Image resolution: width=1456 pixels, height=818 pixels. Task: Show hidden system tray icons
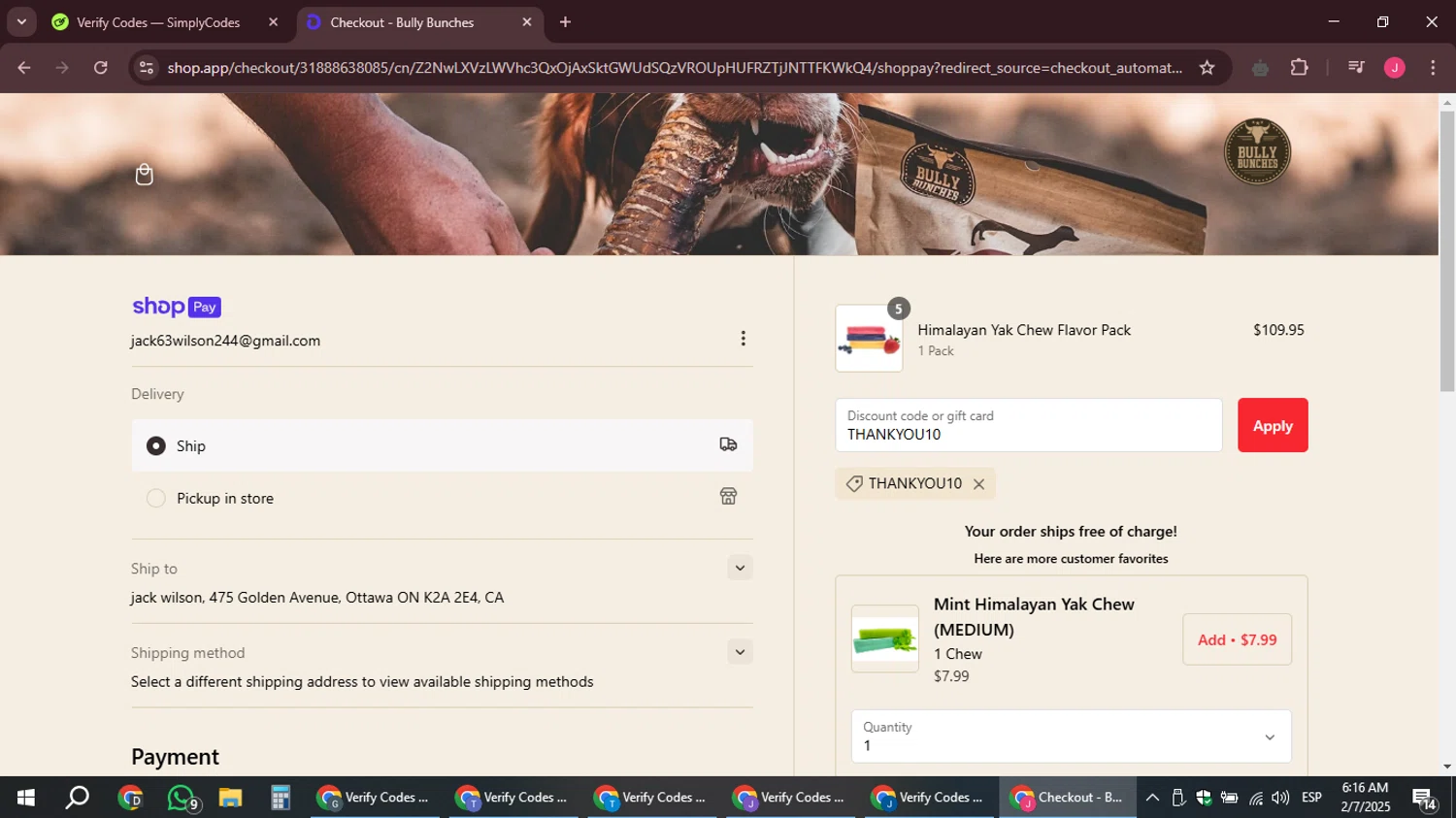coord(1152,798)
